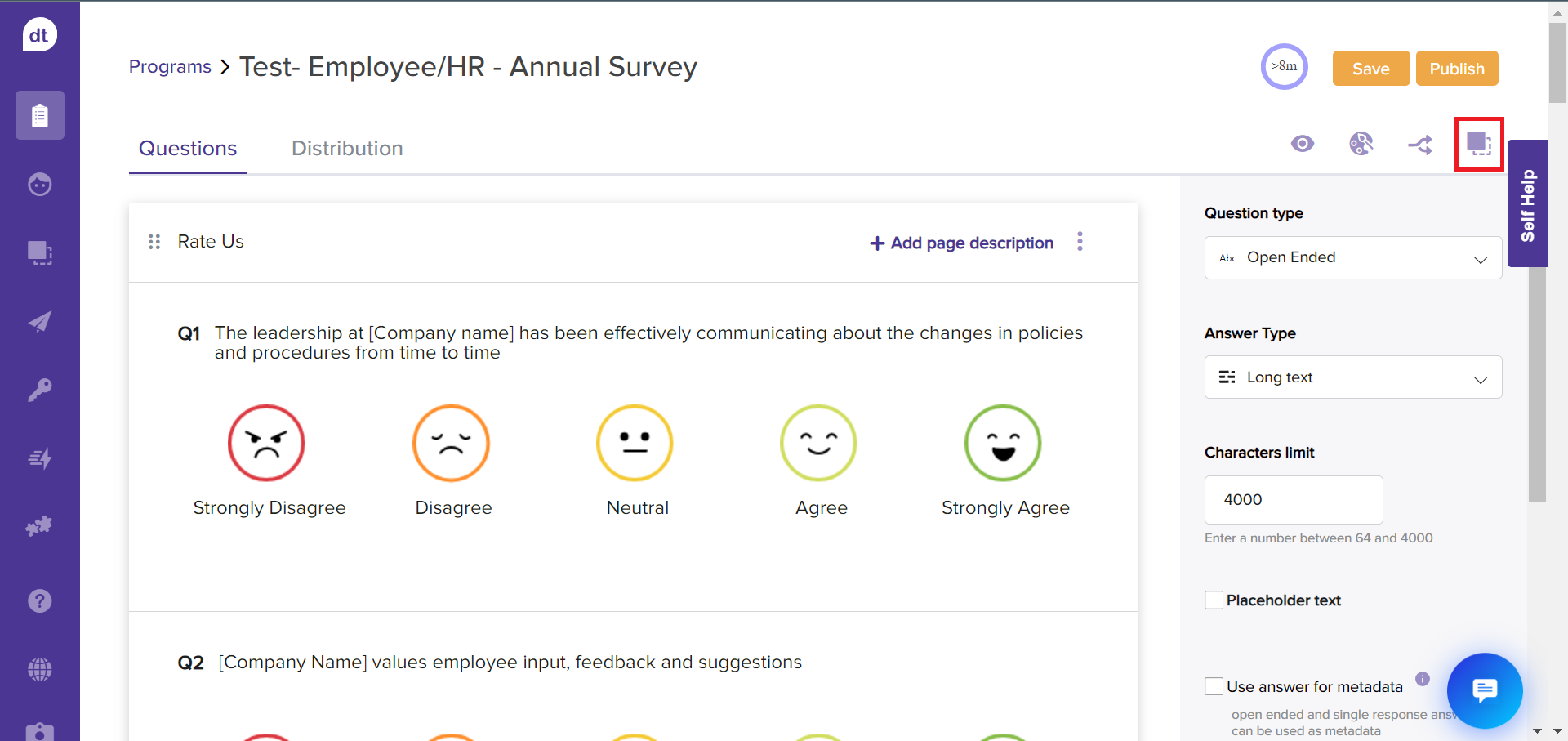Click the Add page description link
Image resolution: width=1568 pixels, height=741 pixels.
[962, 243]
